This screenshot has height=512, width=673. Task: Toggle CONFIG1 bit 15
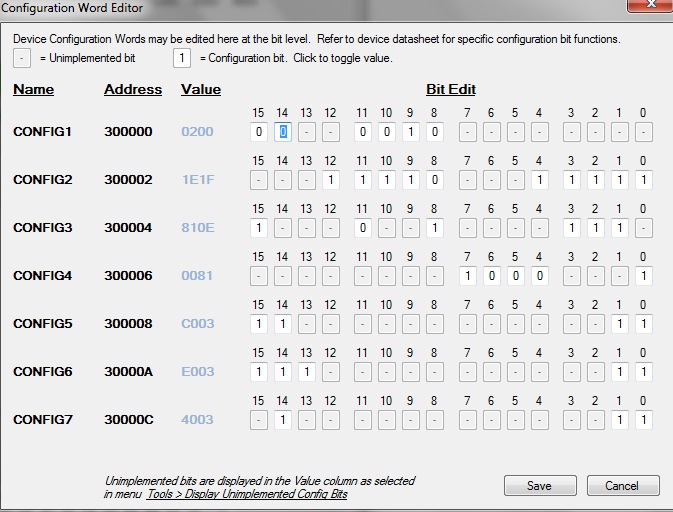tap(259, 132)
